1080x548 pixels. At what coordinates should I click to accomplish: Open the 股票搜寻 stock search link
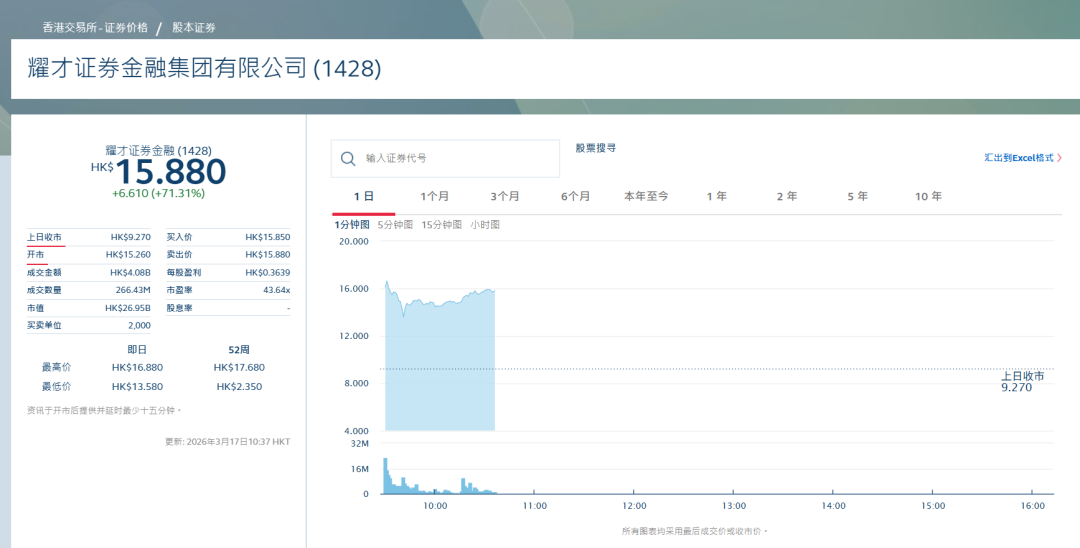pyautogui.click(x=595, y=148)
